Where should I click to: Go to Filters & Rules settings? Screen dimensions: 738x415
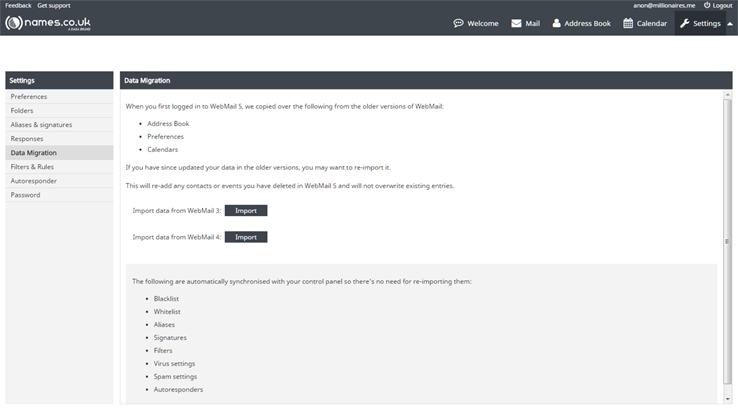coord(32,167)
